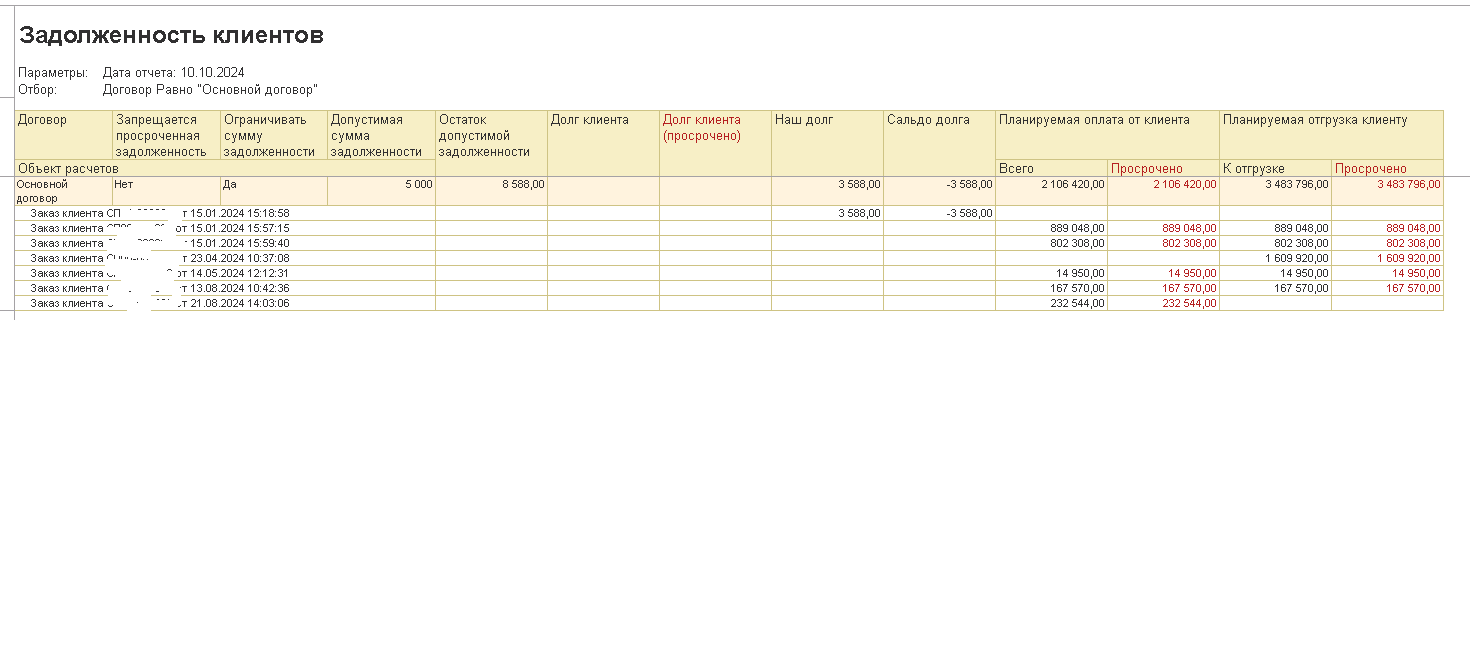Select the "Договор" column header

pos(43,120)
